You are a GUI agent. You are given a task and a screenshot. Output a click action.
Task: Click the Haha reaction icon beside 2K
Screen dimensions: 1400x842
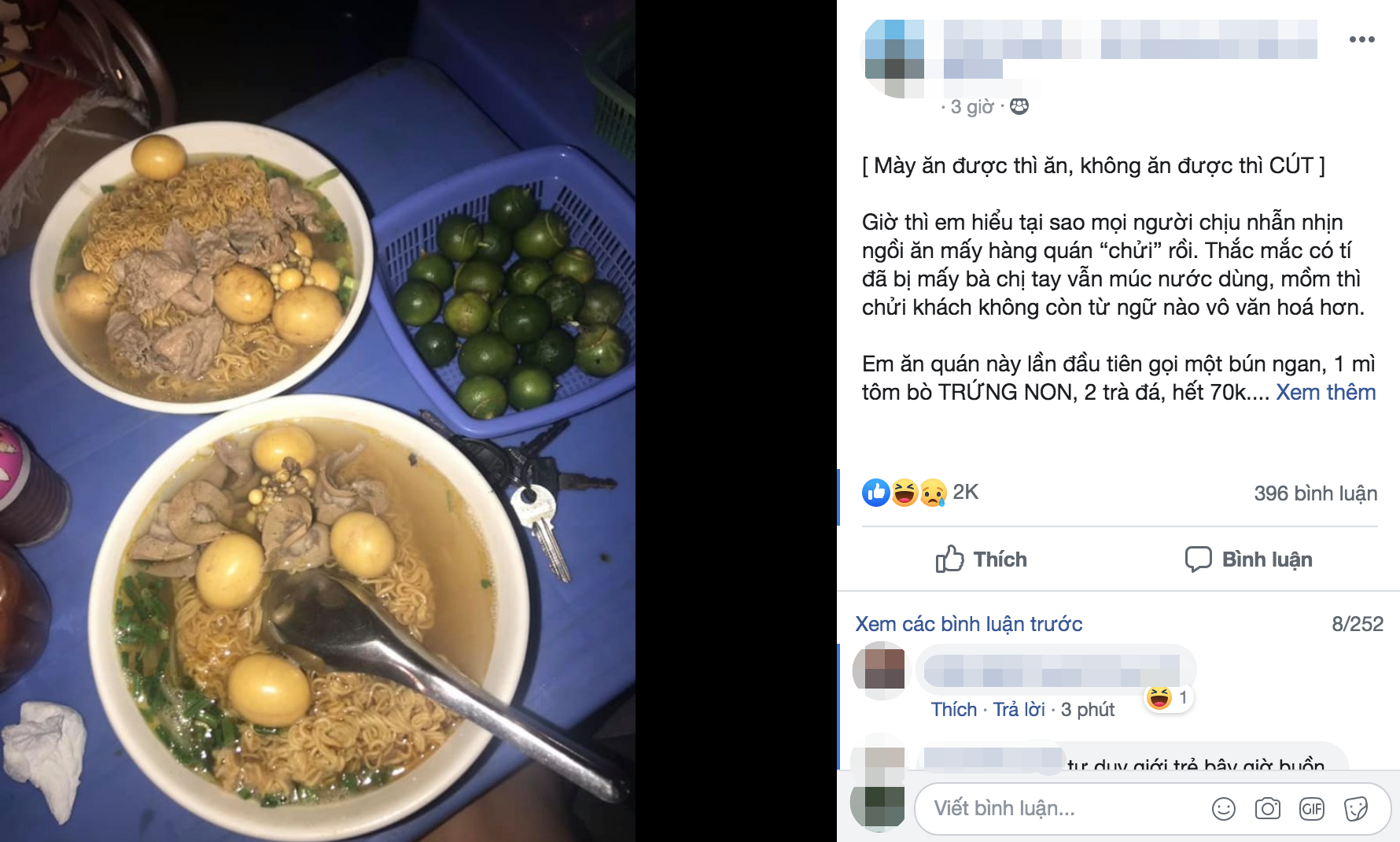(904, 493)
